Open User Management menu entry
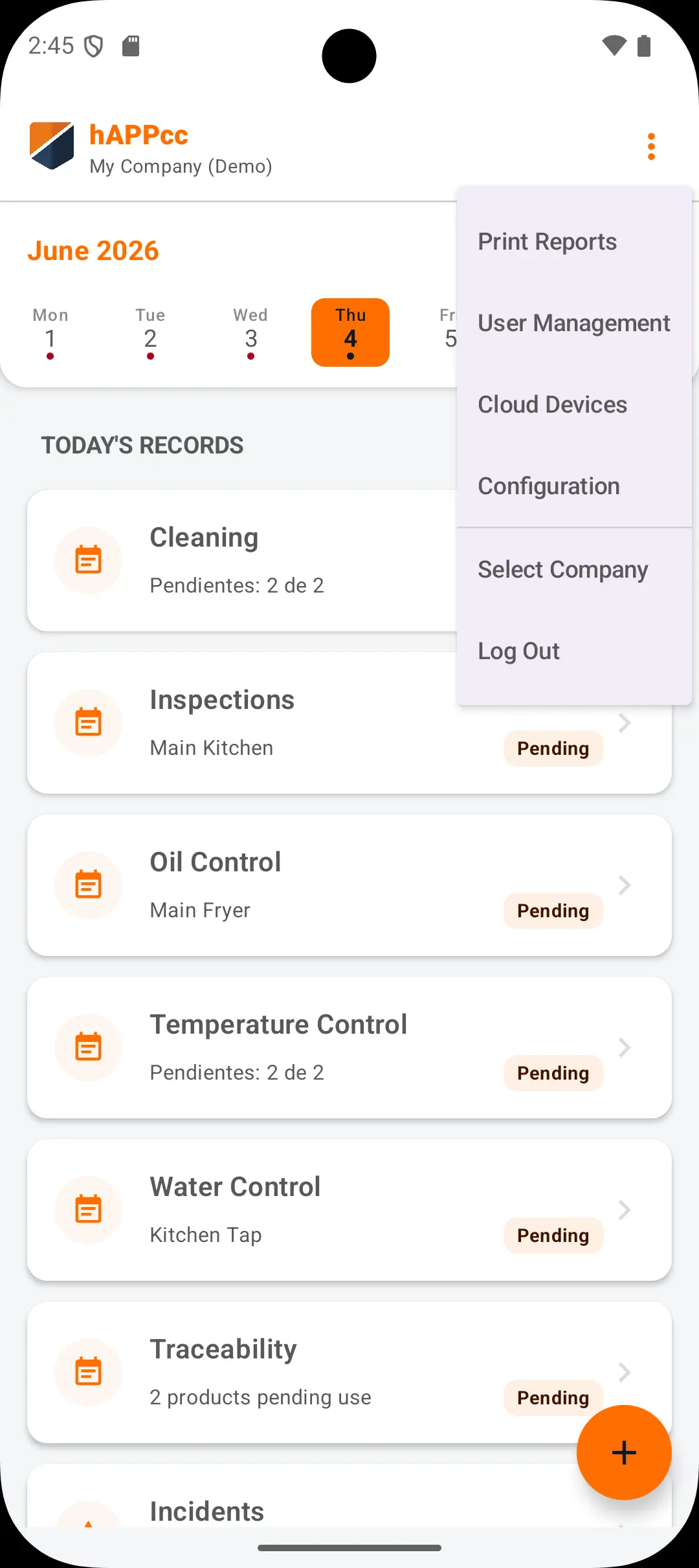This screenshot has height=1568, width=699. pyautogui.click(x=574, y=323)
